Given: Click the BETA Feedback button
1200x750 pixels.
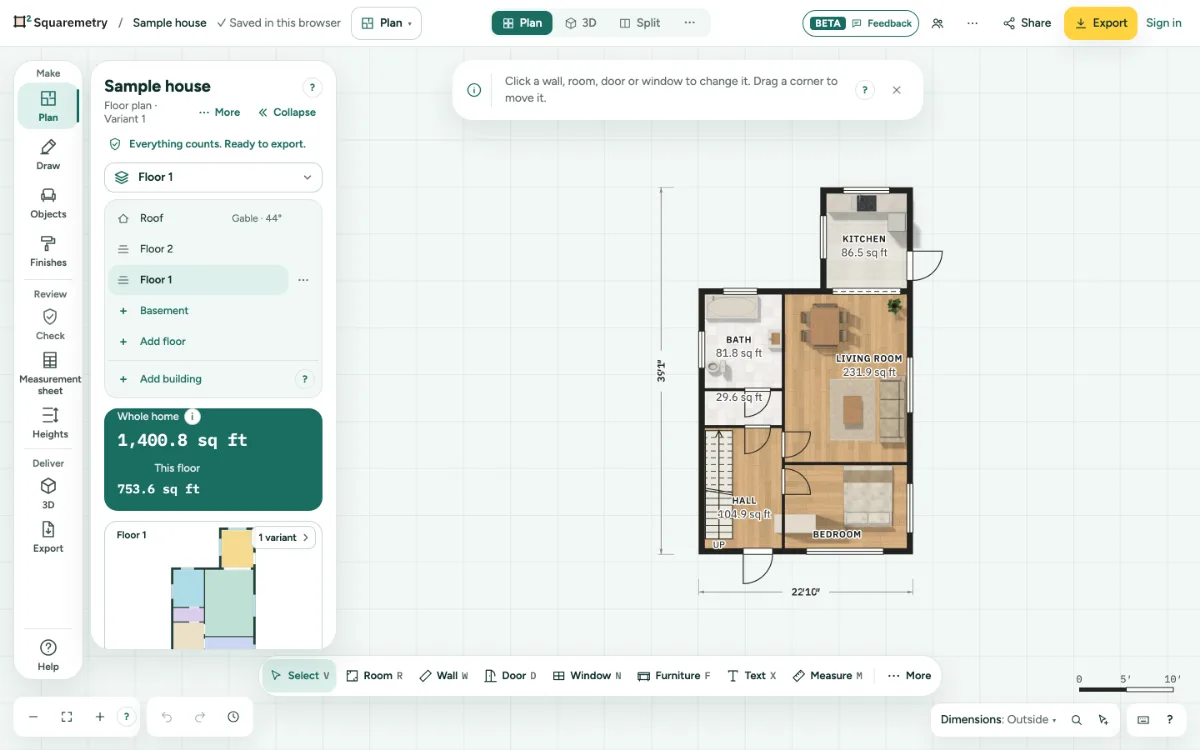Looking at the screenshot, I should pos(861,23).
